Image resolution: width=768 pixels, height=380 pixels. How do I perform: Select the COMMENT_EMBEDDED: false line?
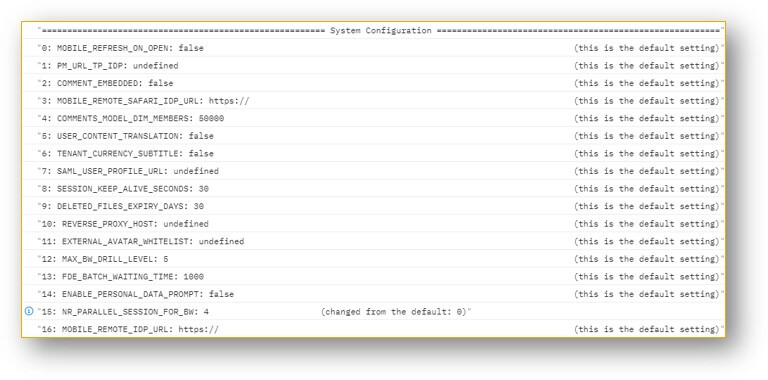coord(374,83)
